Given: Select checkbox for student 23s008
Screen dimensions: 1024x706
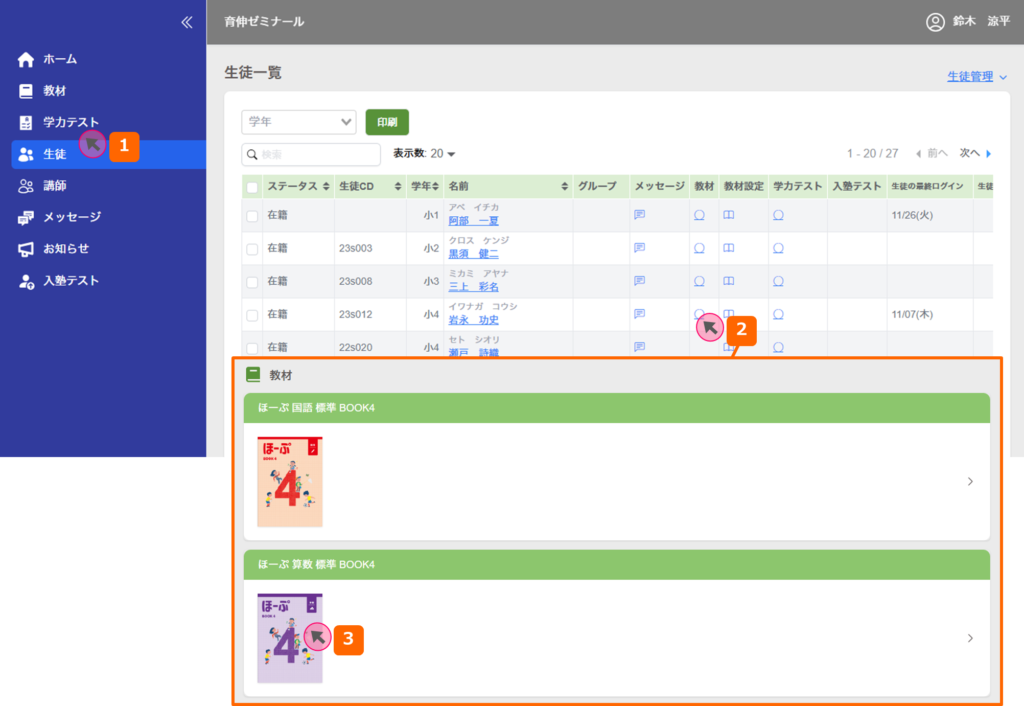Looking at the screenshot, I should click(252, 282).
